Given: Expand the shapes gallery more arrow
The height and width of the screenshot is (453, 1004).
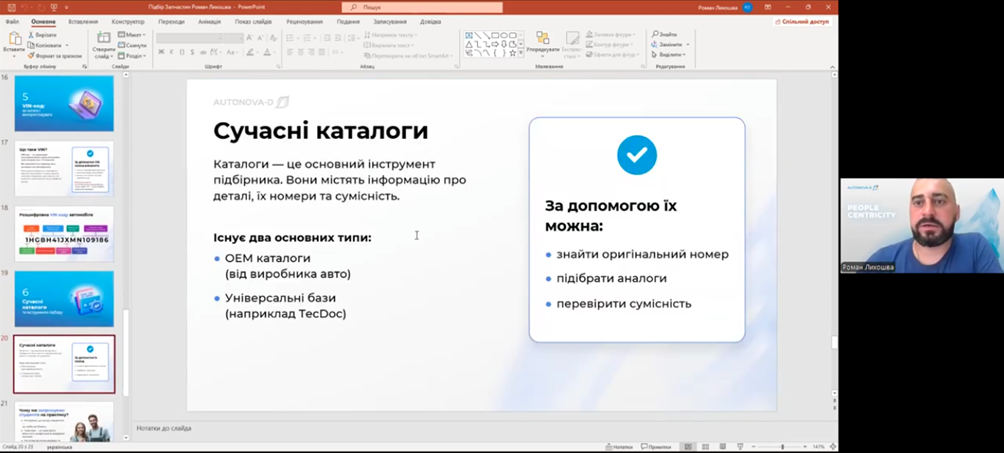Looking at the screenshot, I should pos(523,54).
